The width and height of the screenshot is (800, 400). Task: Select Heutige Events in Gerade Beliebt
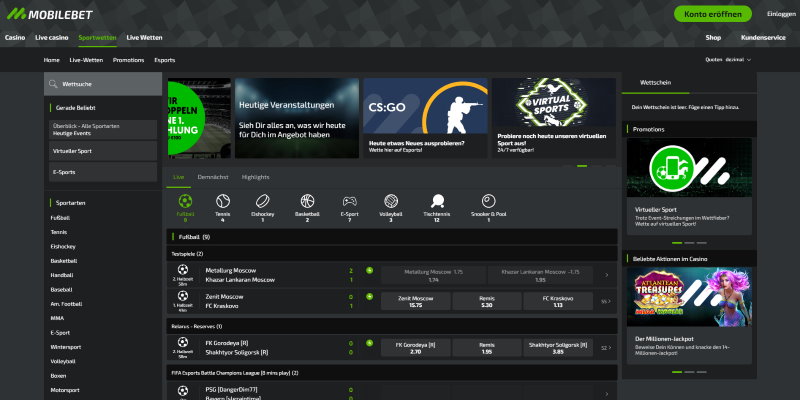tap(103, 130)
